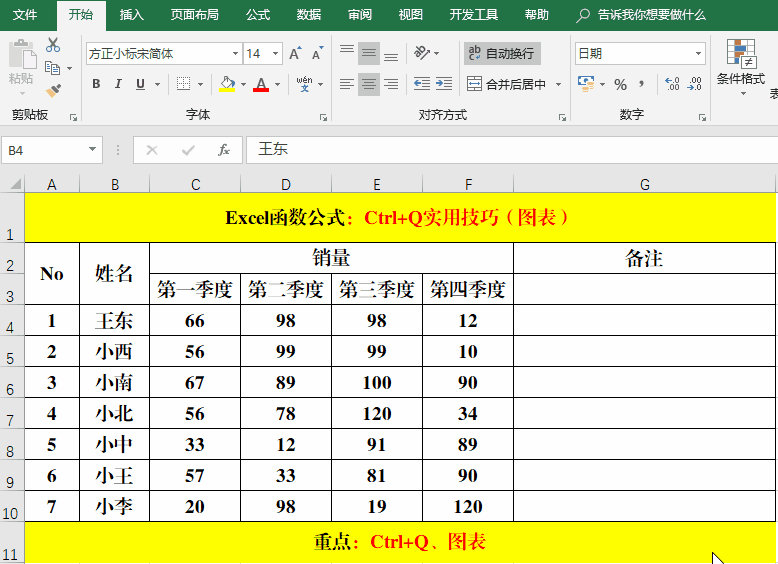Open 条件格式 conditional formatting

click(x=741, y=67)
